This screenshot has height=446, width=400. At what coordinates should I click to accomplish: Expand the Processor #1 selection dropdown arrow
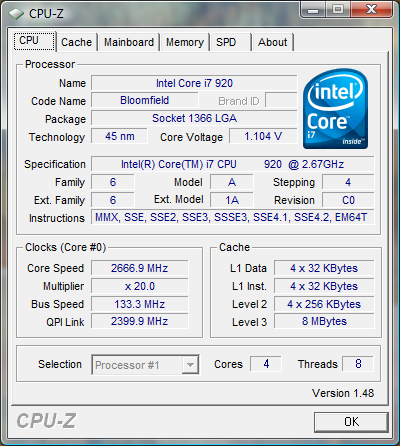190,365
